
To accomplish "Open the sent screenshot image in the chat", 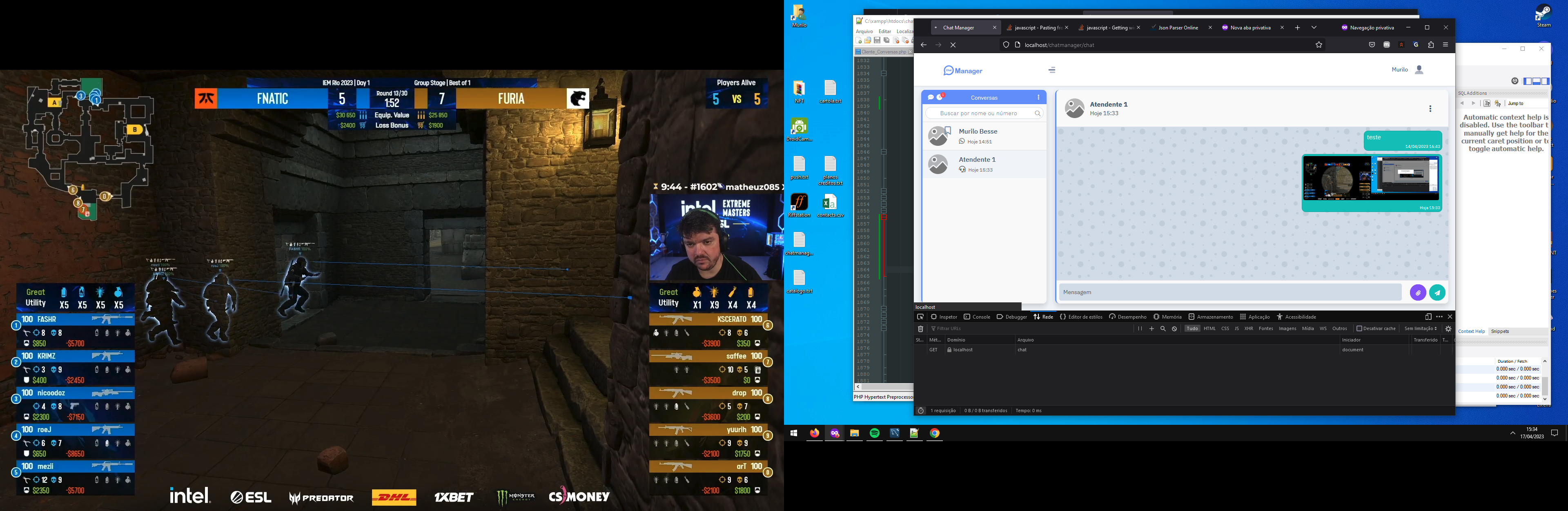I will pyautogui.click(x=1371, y=179).
